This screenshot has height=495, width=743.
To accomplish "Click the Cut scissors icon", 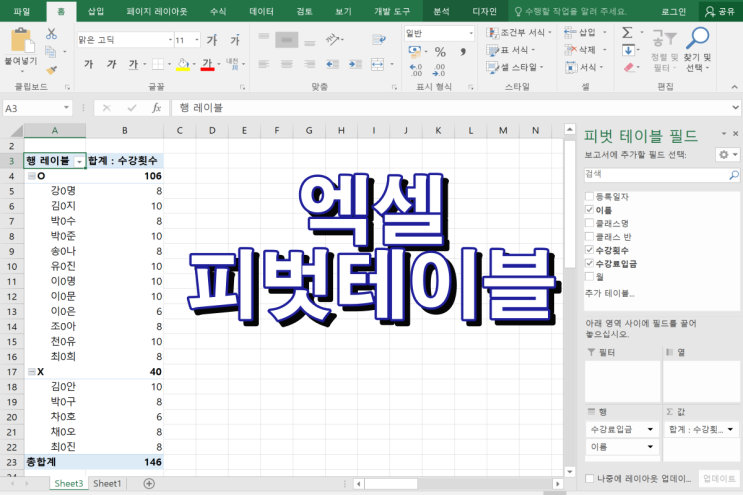I will 51,34.
